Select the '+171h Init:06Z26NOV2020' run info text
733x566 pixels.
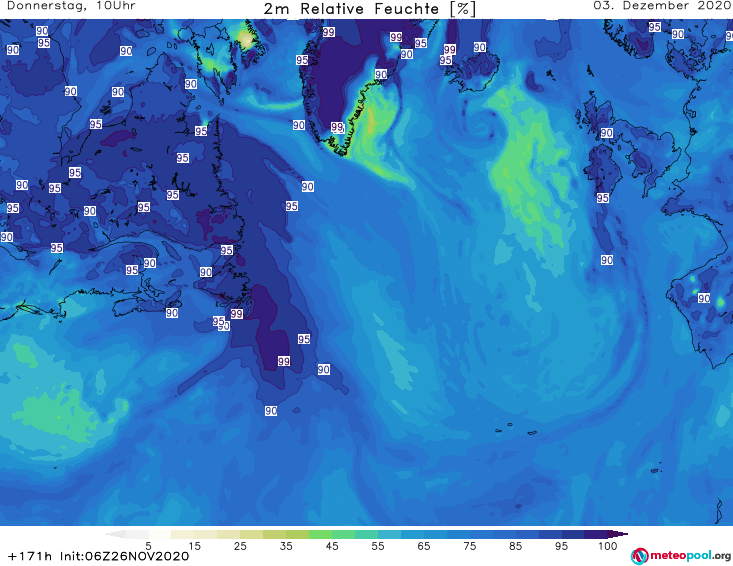coord(99,556)
